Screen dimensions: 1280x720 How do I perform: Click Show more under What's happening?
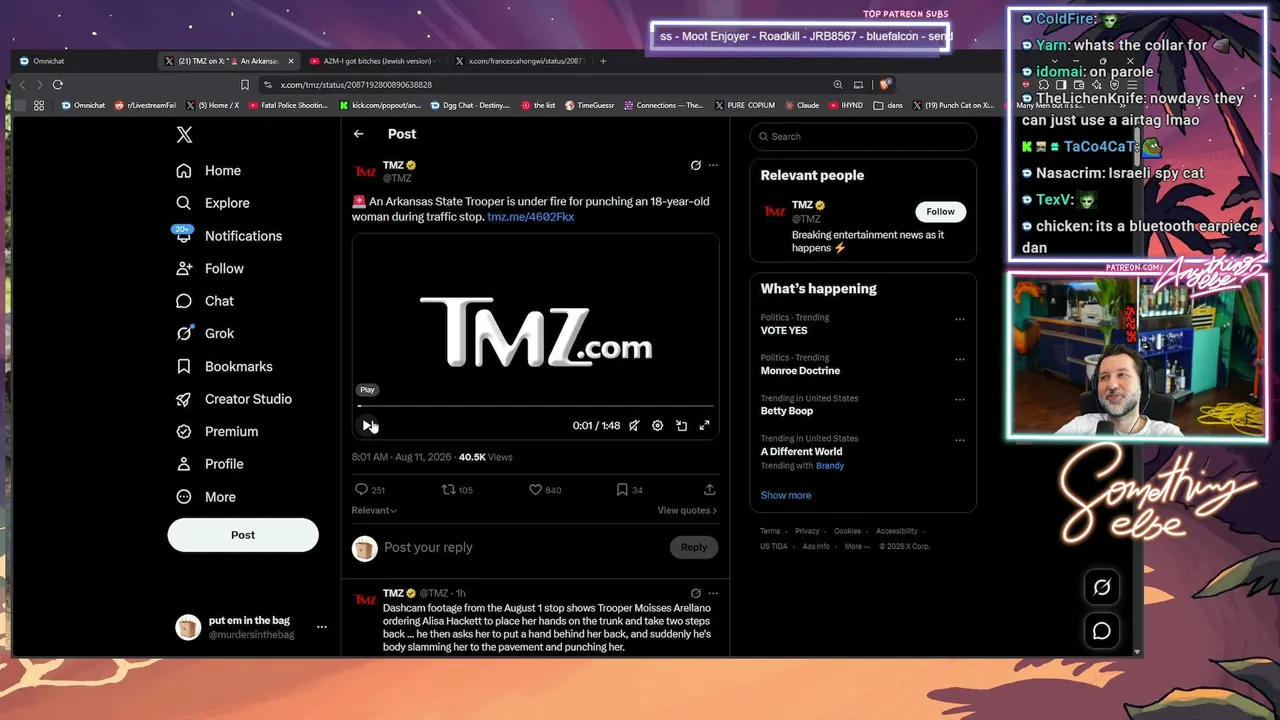786,496
